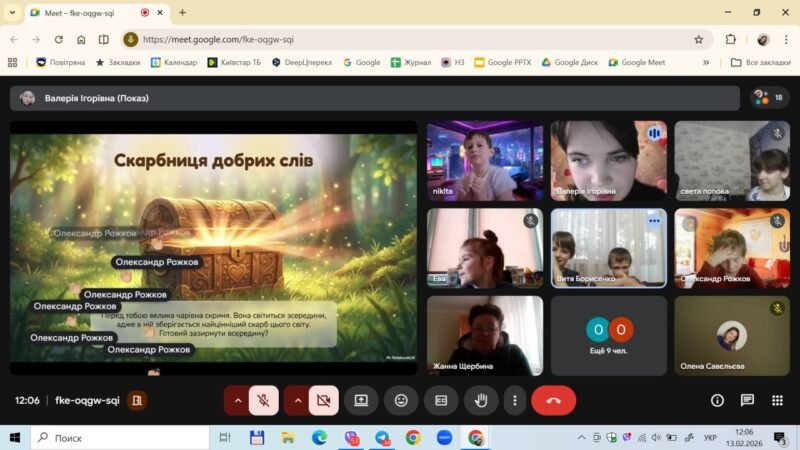Viewport: 800px width, 450px height.
Task: Toggle closed captions in Meet
Action: pyautogui.click(x=441, y=400)
